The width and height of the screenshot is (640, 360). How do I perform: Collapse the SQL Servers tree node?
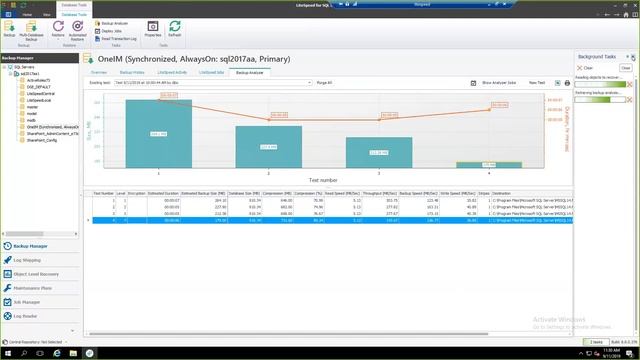click(4, 67)
